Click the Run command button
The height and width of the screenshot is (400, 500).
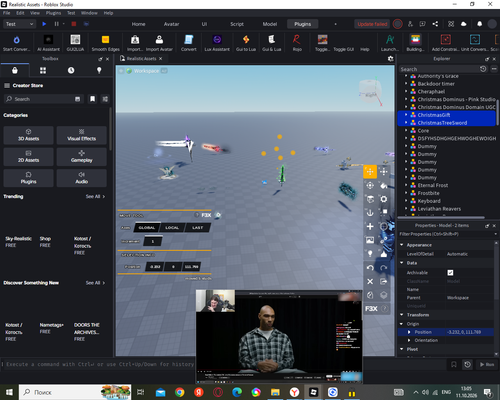pos(487,365)
